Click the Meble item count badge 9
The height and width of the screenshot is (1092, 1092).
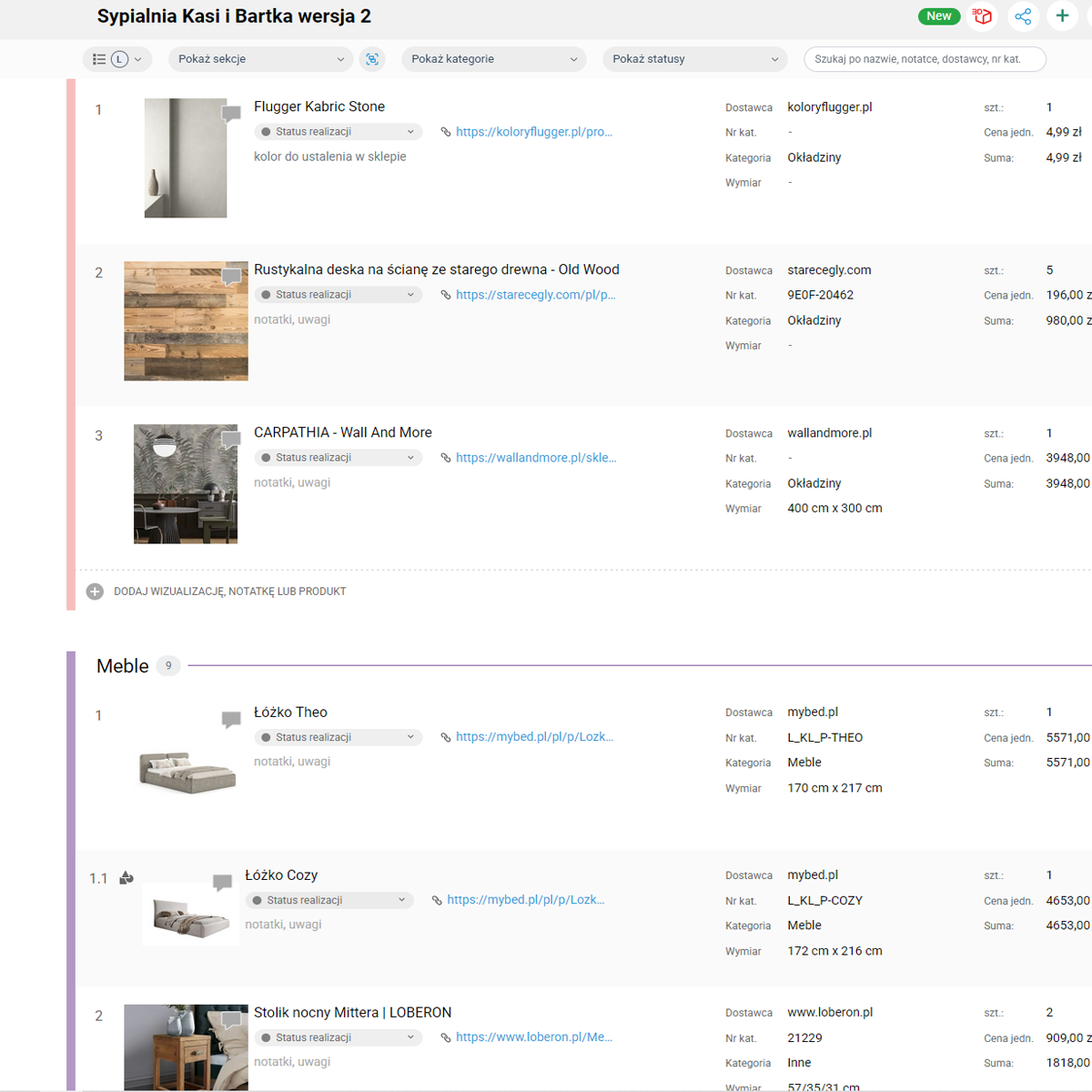168,666
